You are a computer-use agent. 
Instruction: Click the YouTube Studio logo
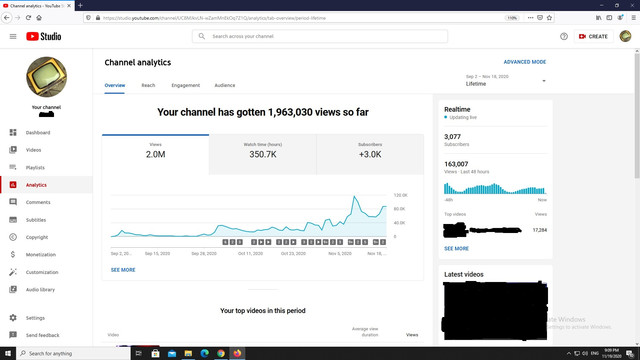coord(44,36)
